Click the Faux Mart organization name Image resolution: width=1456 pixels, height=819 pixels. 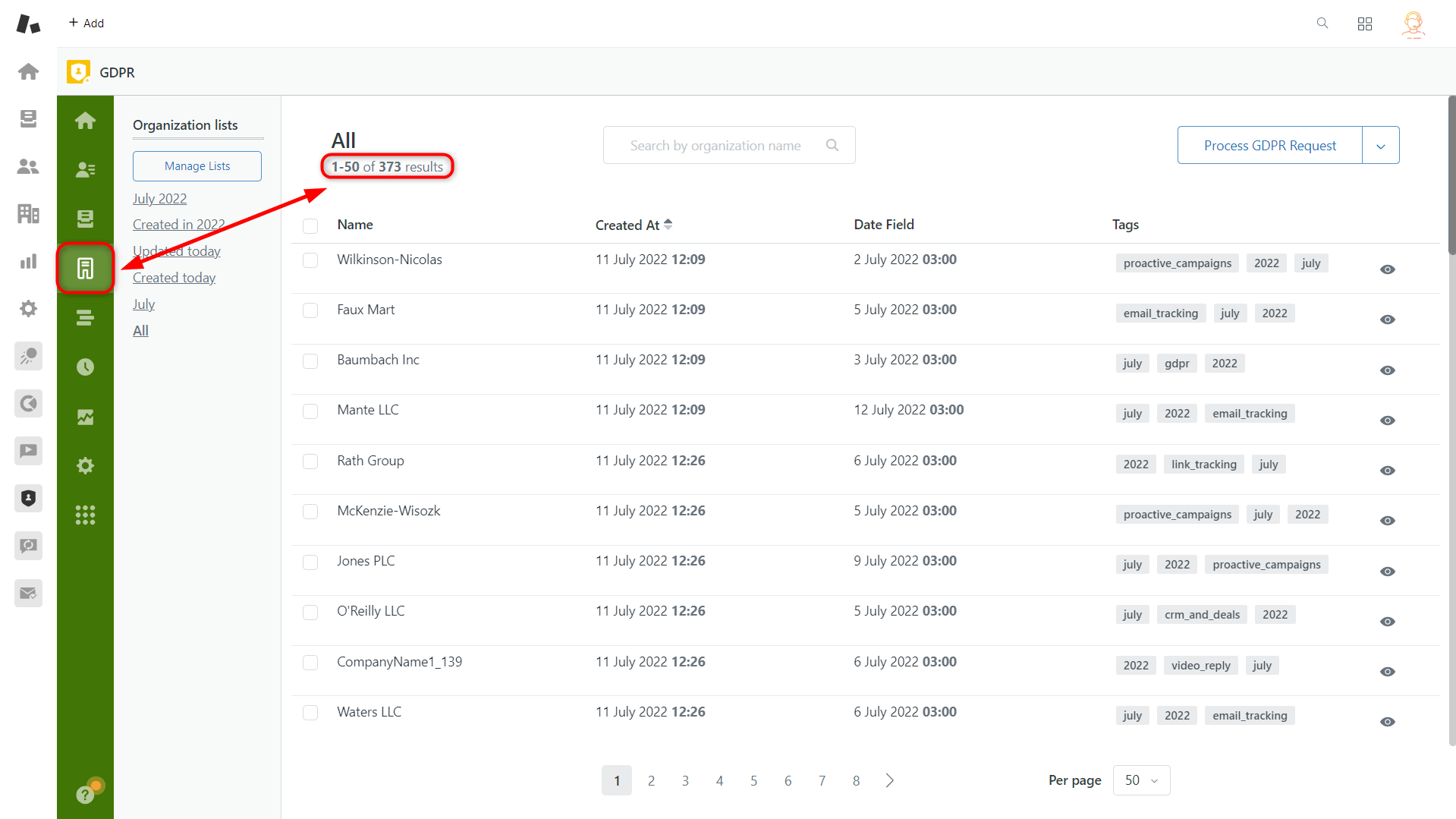pos(366,310)
